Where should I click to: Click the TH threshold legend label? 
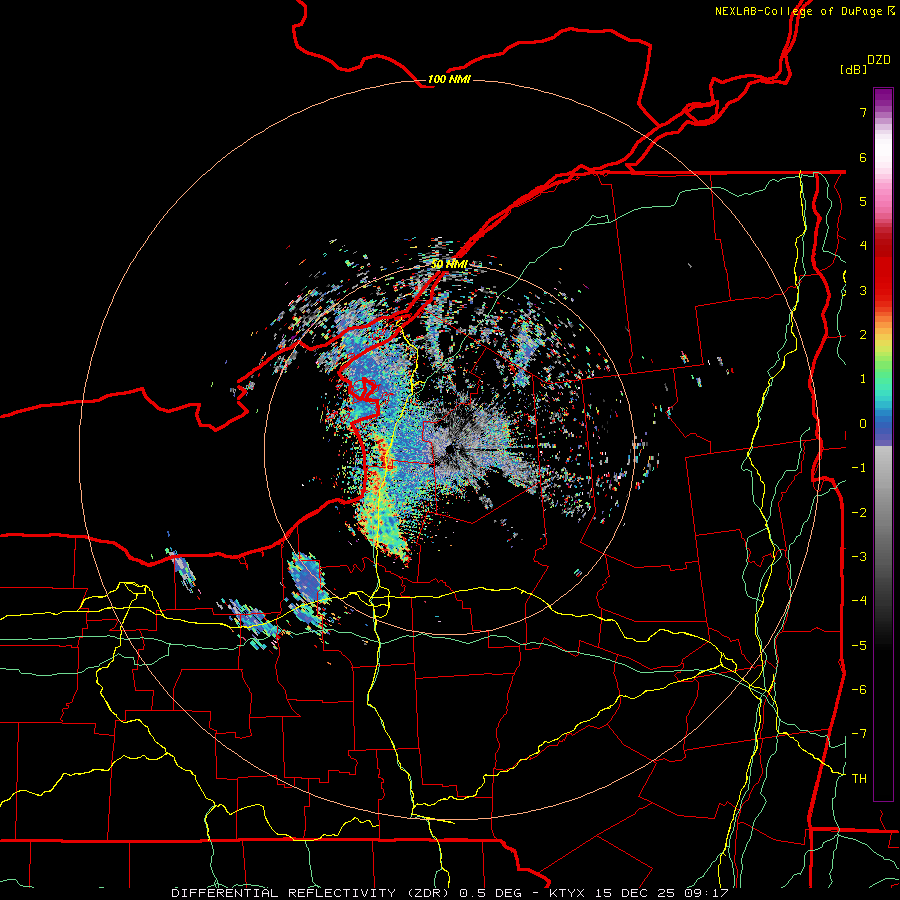point(859,779)
